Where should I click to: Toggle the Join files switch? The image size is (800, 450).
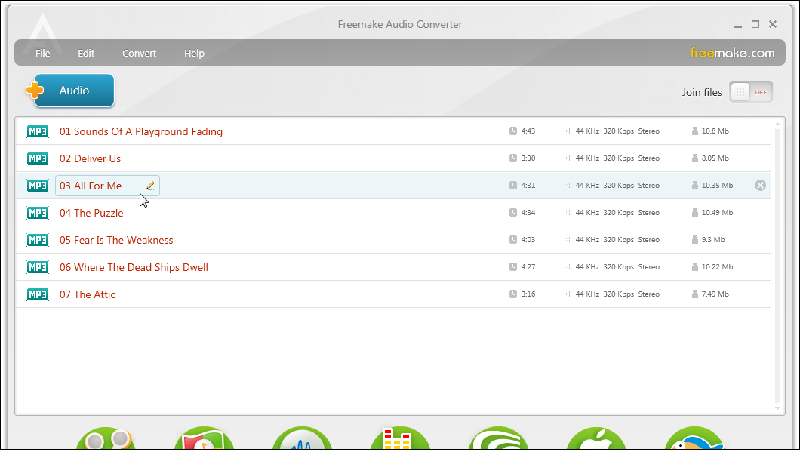point(751,92)
